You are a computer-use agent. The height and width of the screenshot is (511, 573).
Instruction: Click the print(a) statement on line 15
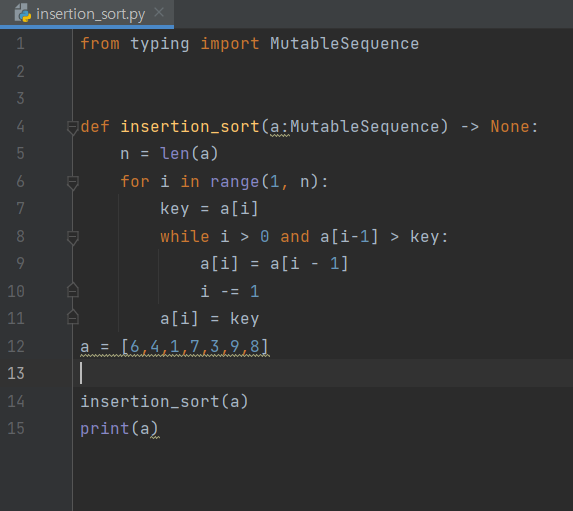[x=119, y=428]
